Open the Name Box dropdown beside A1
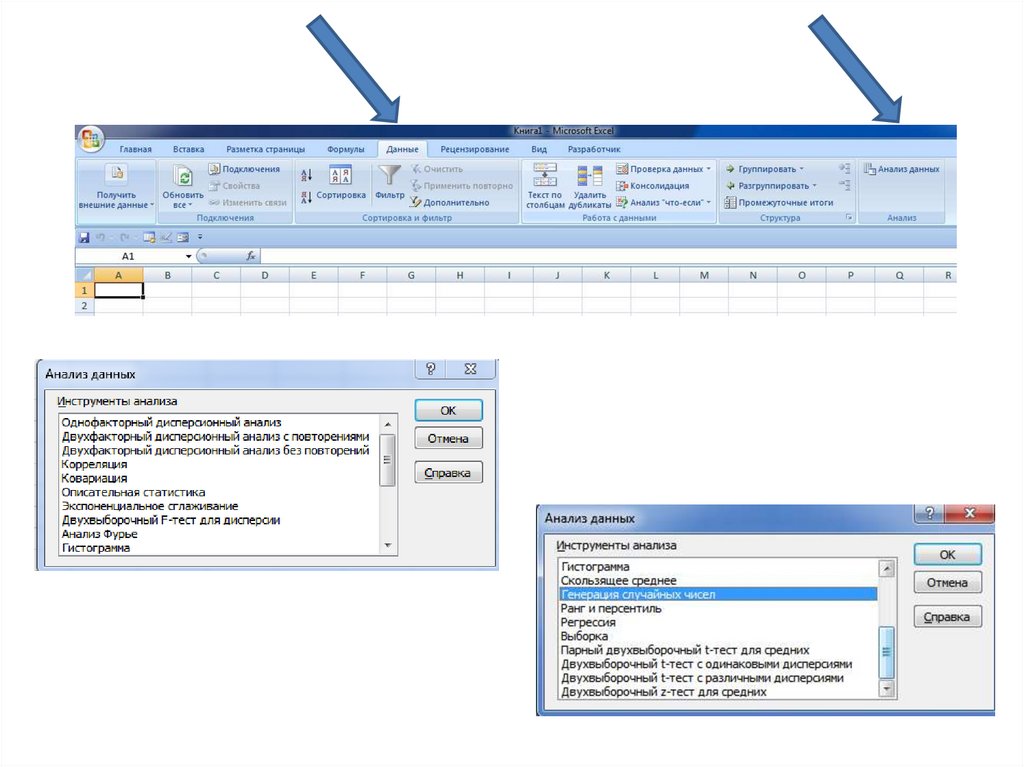1024x767 pixels. tap(188, 256)
